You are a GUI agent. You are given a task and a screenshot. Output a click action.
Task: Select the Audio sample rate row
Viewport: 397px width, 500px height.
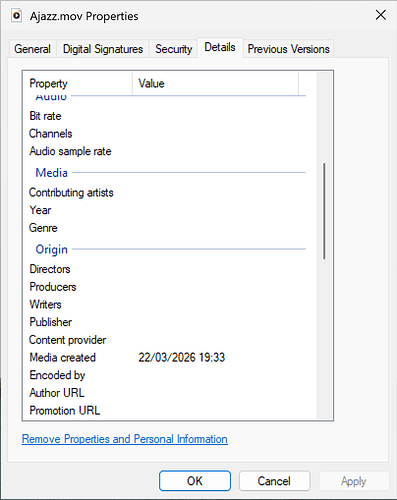(x=167, y=151)
